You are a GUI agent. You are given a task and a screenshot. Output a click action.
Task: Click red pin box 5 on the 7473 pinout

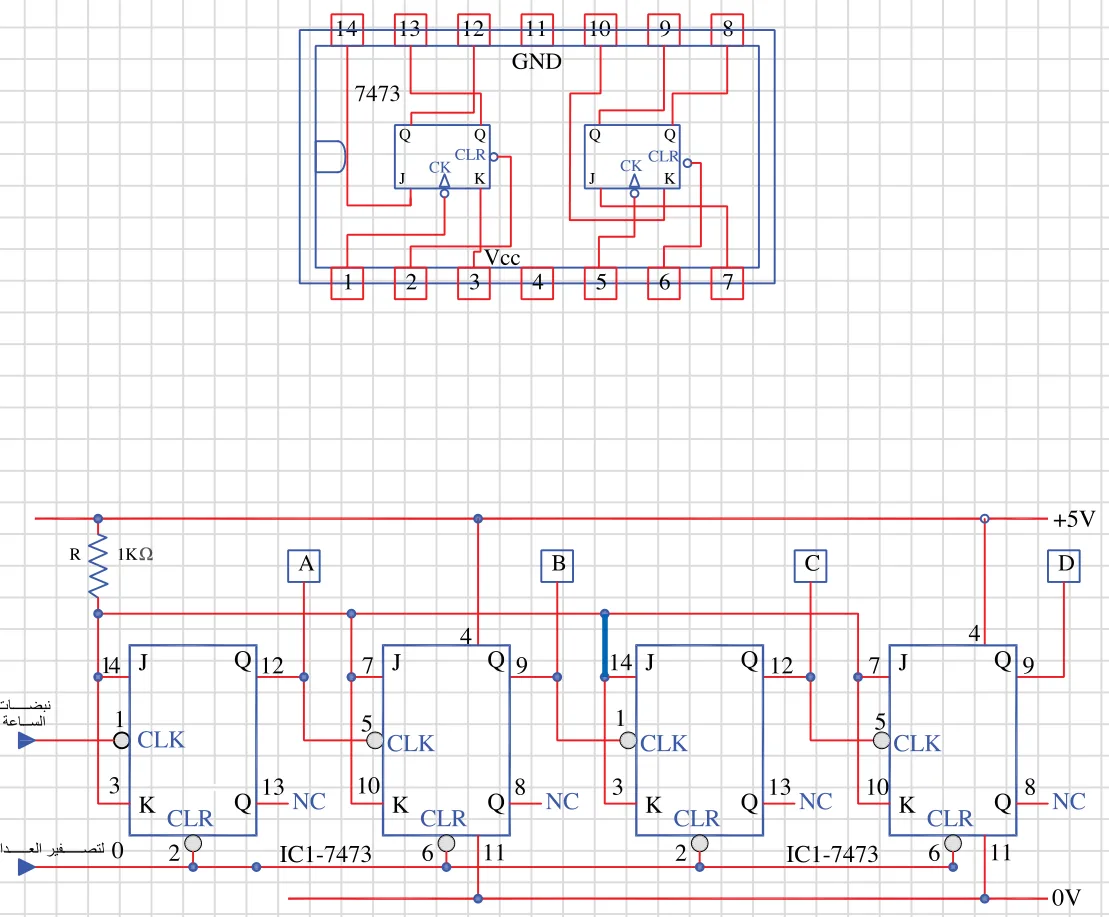(x=600, y=283)
